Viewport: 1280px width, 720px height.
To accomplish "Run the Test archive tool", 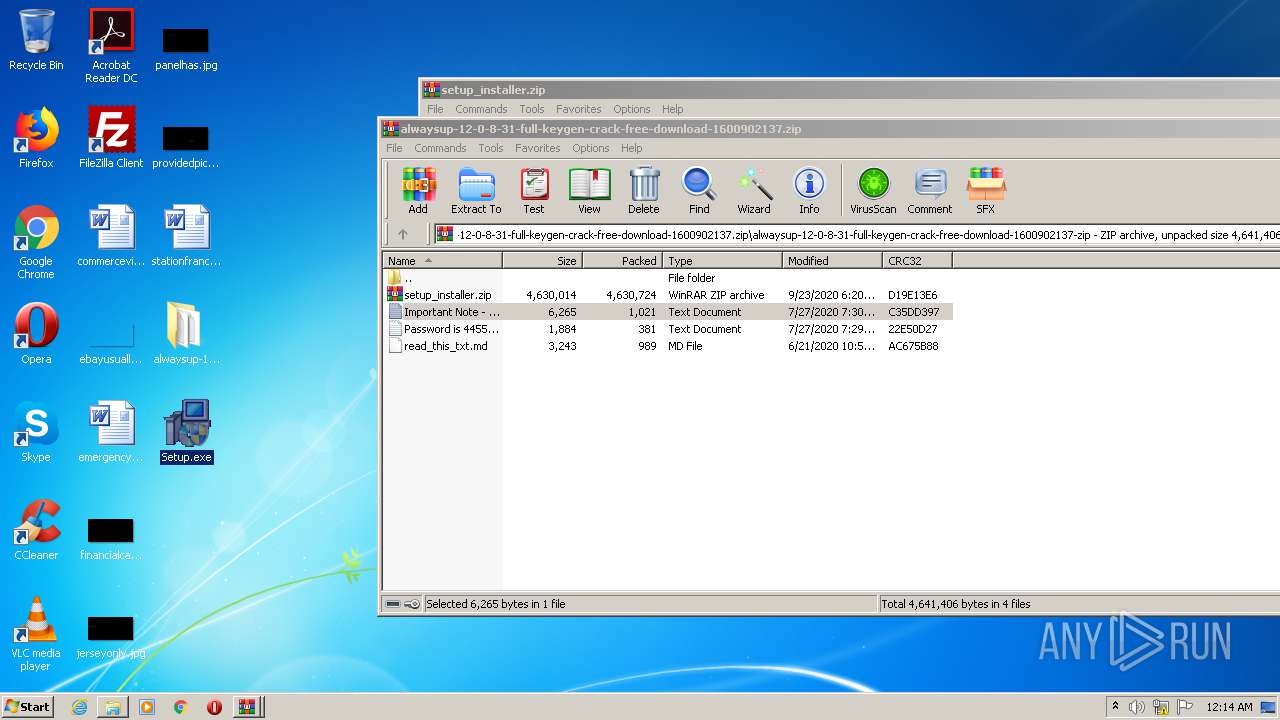I will [534, 190].
